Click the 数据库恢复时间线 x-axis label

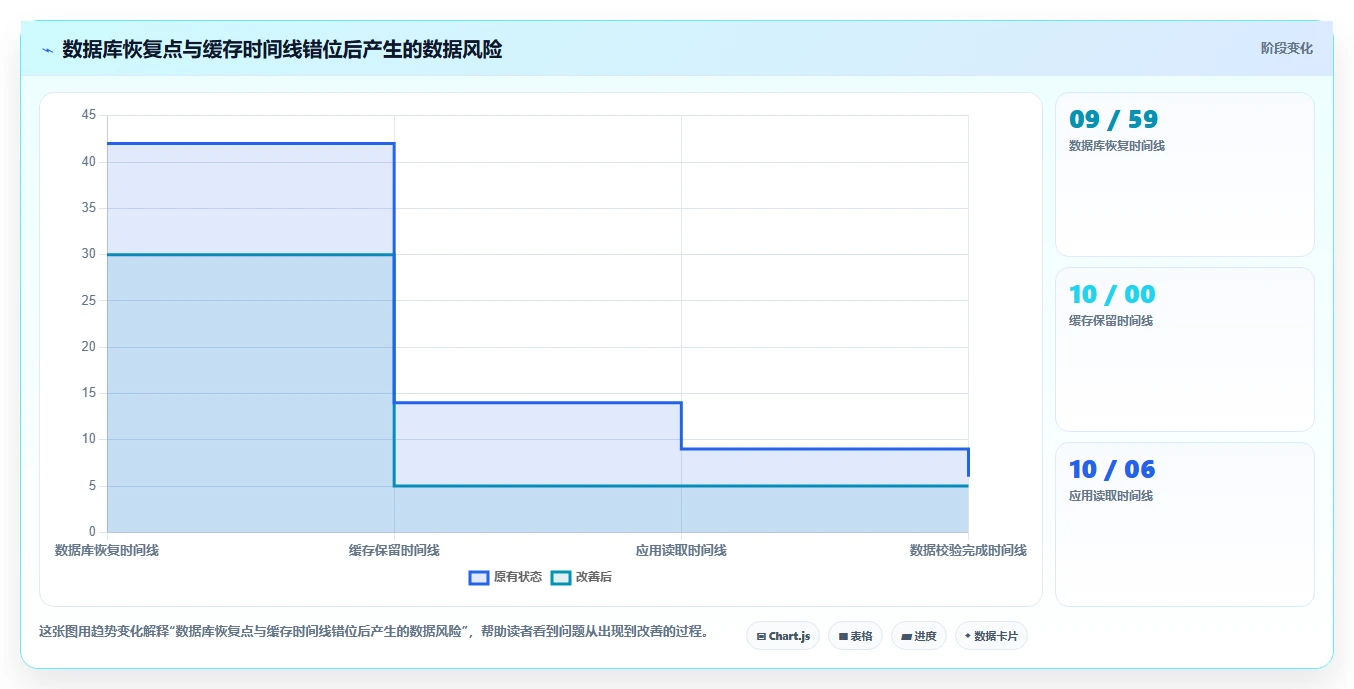click(x=106, y=550)
